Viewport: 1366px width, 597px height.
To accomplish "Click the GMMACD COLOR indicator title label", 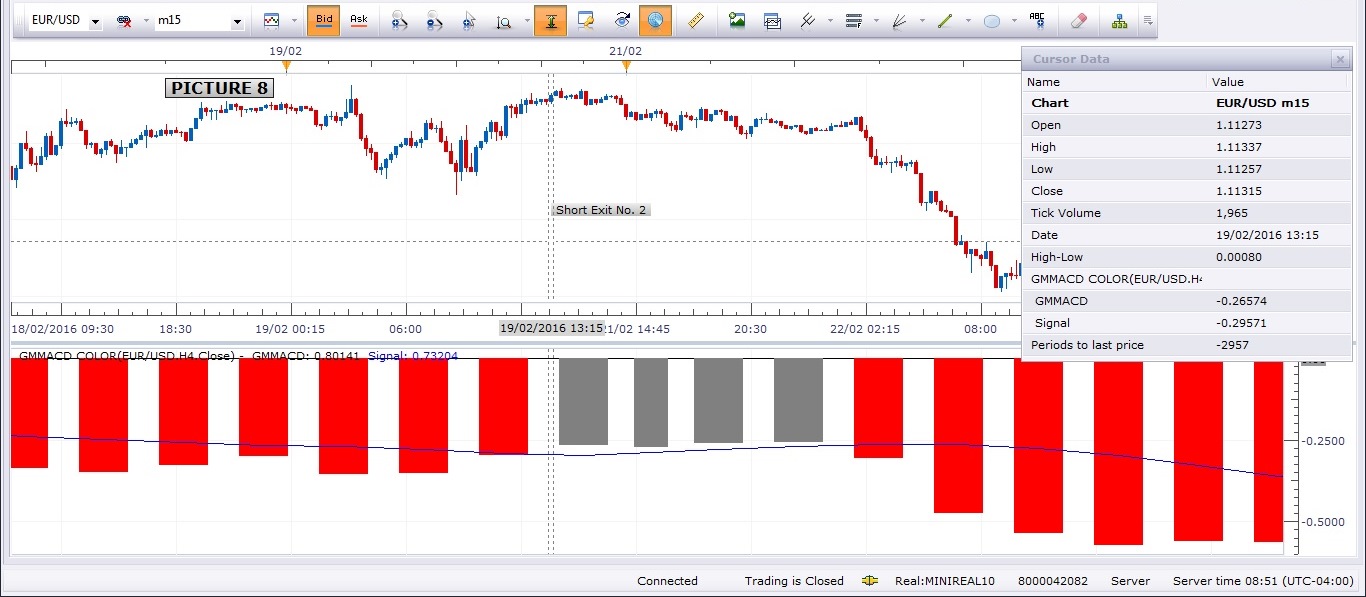I will click(127, 355).
